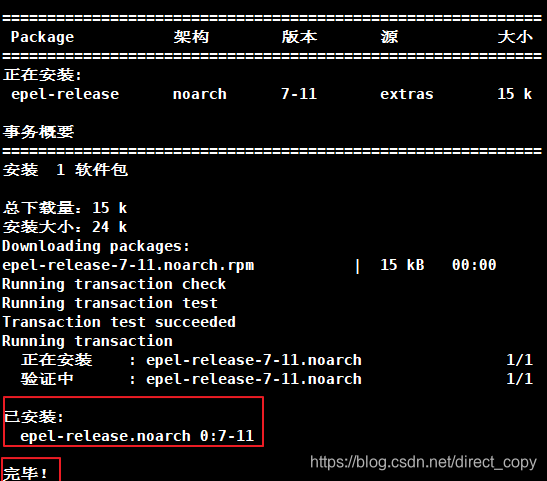Click the '总下载量: 15 k' line

tap(65, 208)
